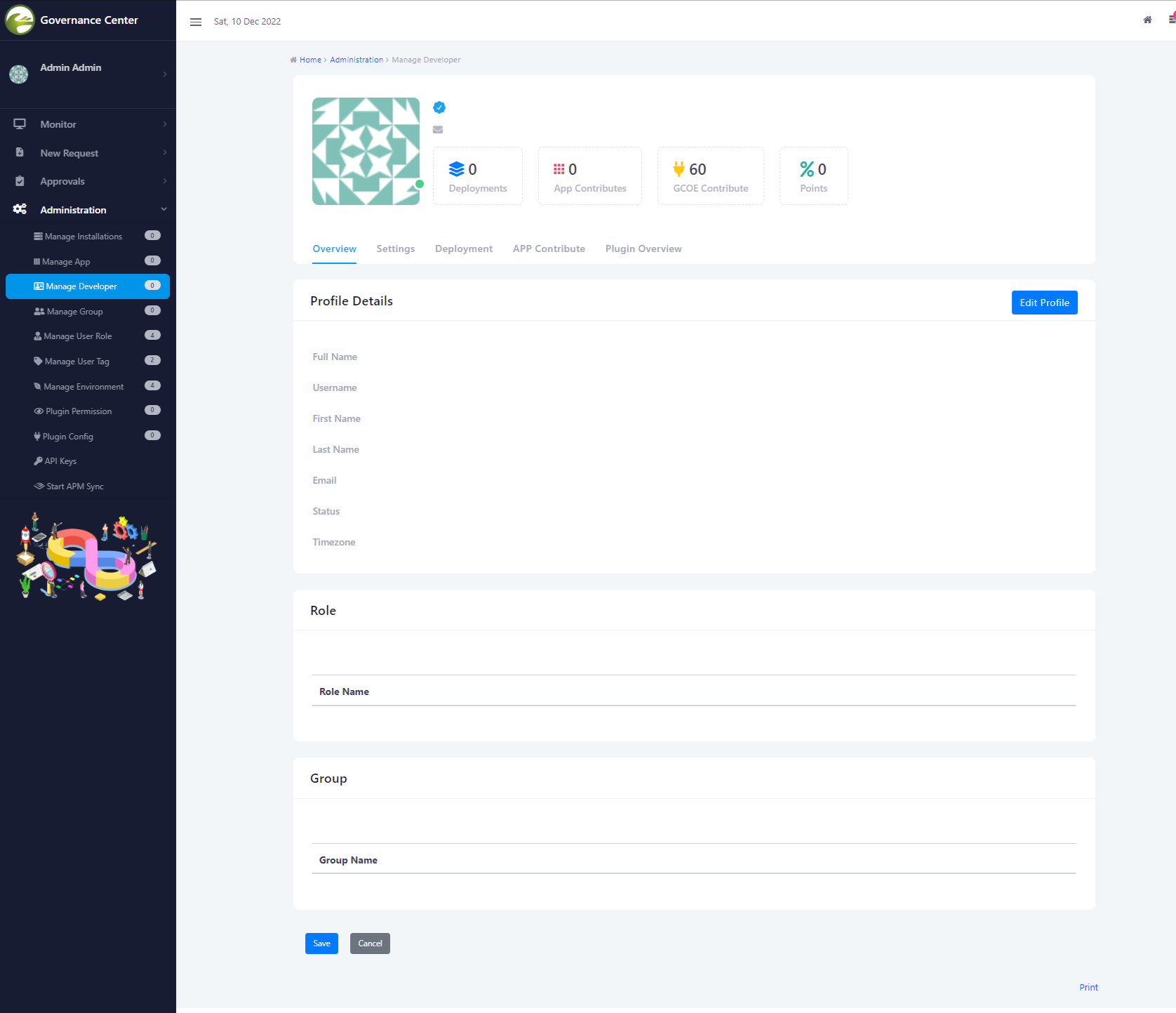Screen dimensions: 1176x1013
Task: Open the Deployment tab
Action: [x=464, y=249]
